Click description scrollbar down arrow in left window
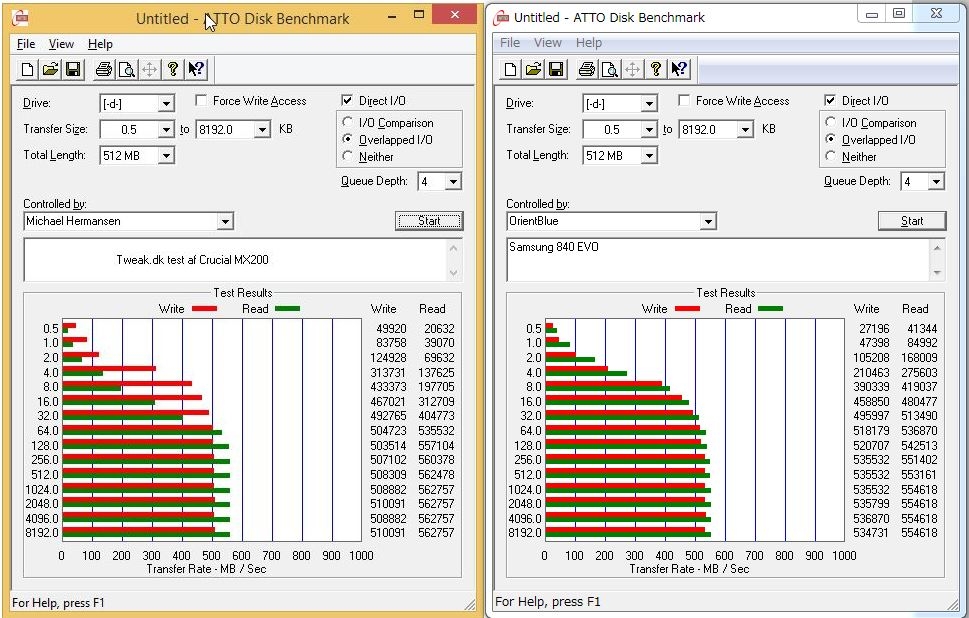The height and width of the screenshot is (618, 969). click(x=454, y=273)
